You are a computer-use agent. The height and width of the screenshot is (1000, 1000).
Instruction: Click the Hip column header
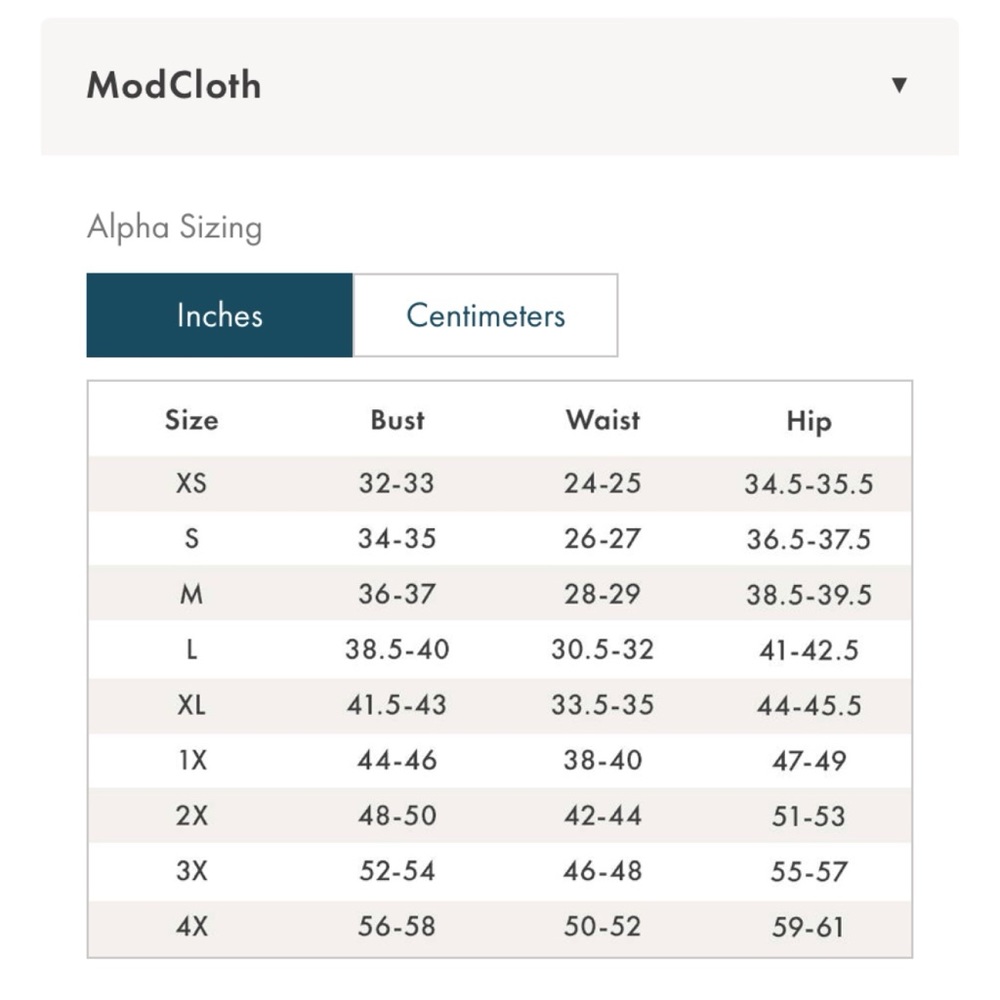809,422
